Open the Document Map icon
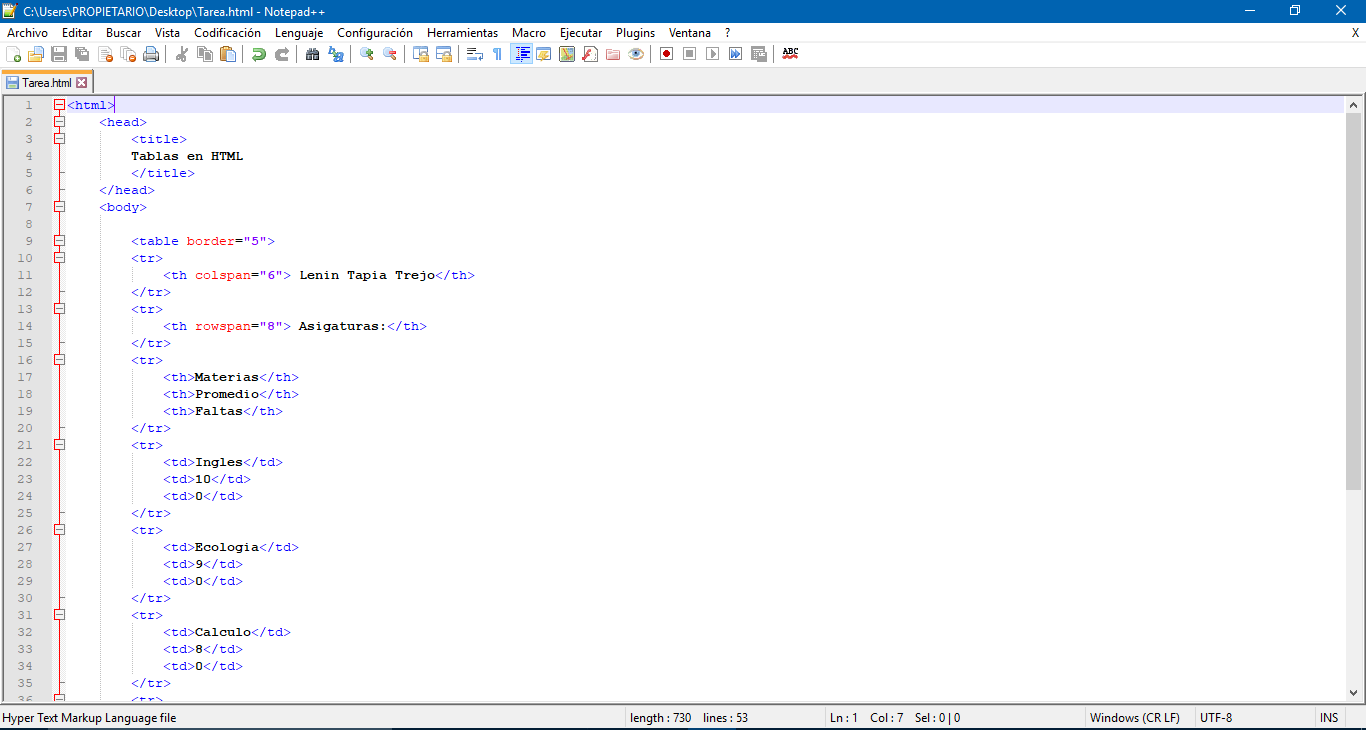This screenshot has height=730, width=1366. [567, 53]
